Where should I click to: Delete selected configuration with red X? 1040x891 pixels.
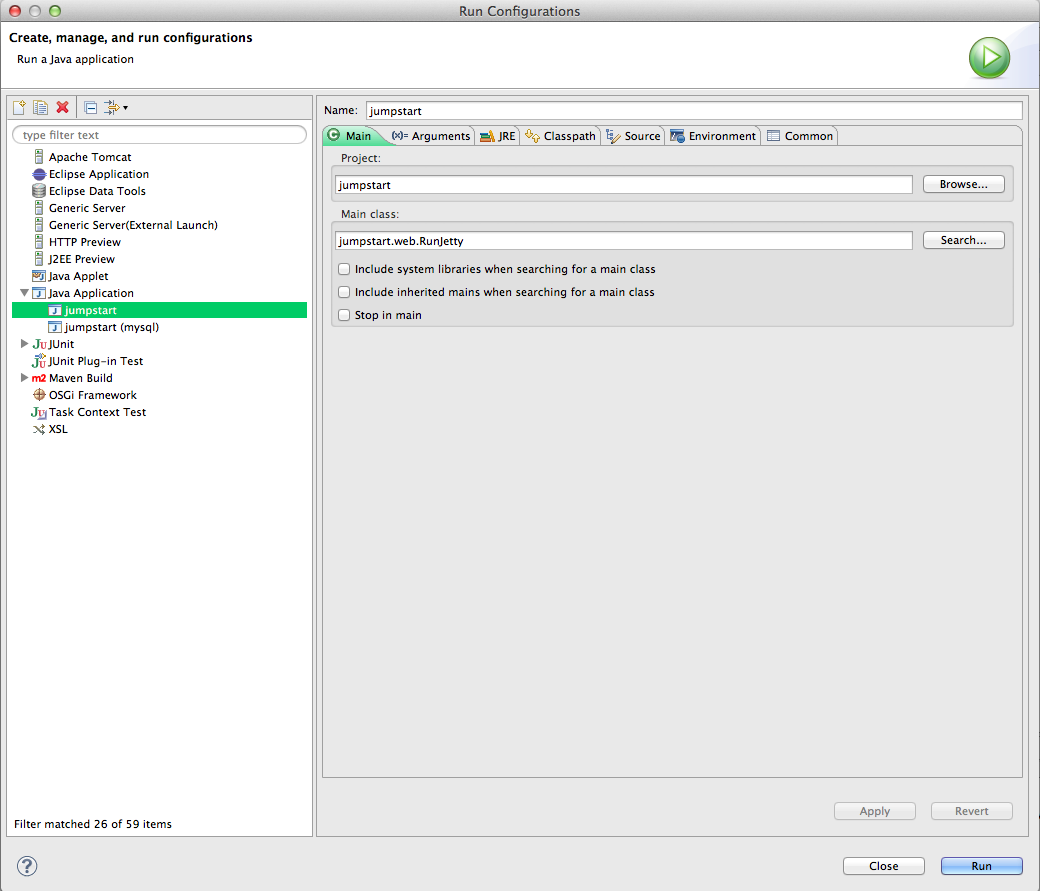62,107
